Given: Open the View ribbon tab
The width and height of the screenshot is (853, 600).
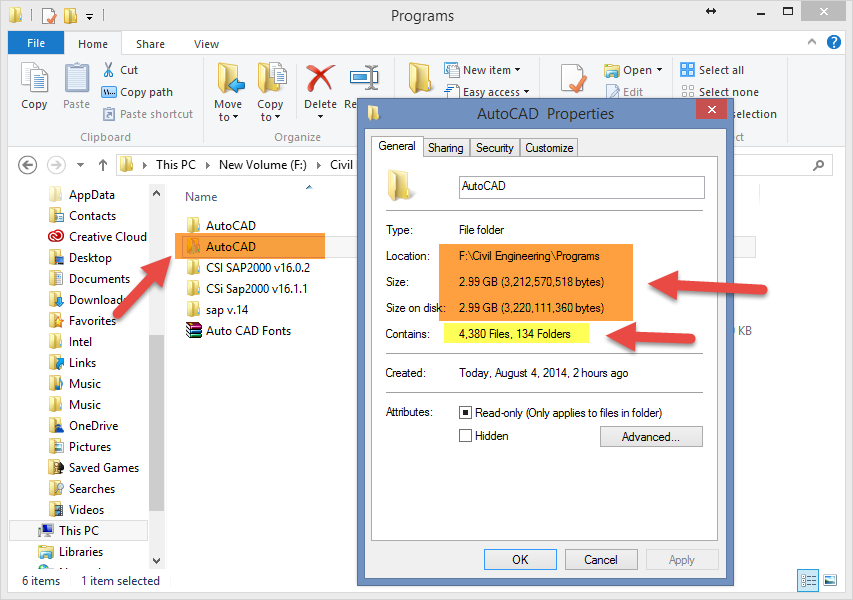Looking at the screenshot, I should [x=206, y=43].
